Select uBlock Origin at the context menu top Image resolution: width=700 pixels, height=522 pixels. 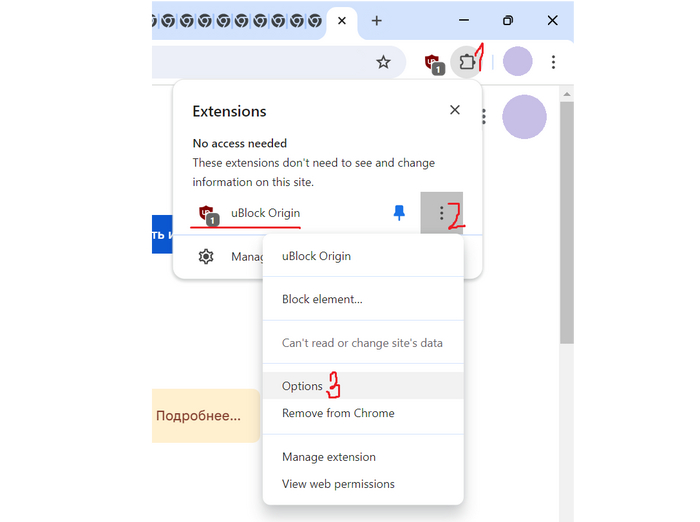[363, 256]
